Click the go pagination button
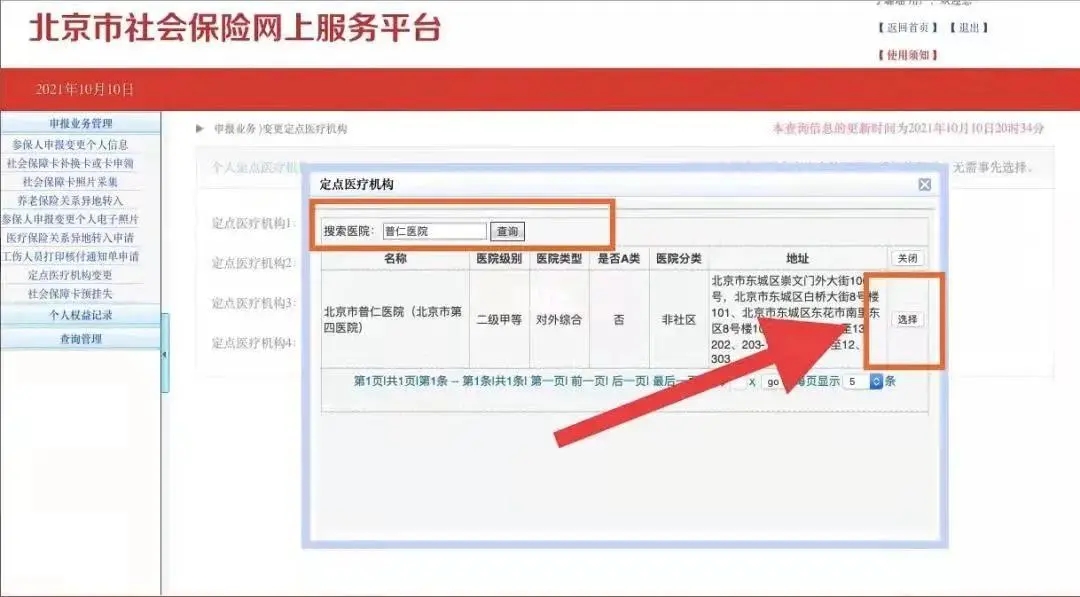This screenshot has height=597, width=1080. [x=773, y=381]
